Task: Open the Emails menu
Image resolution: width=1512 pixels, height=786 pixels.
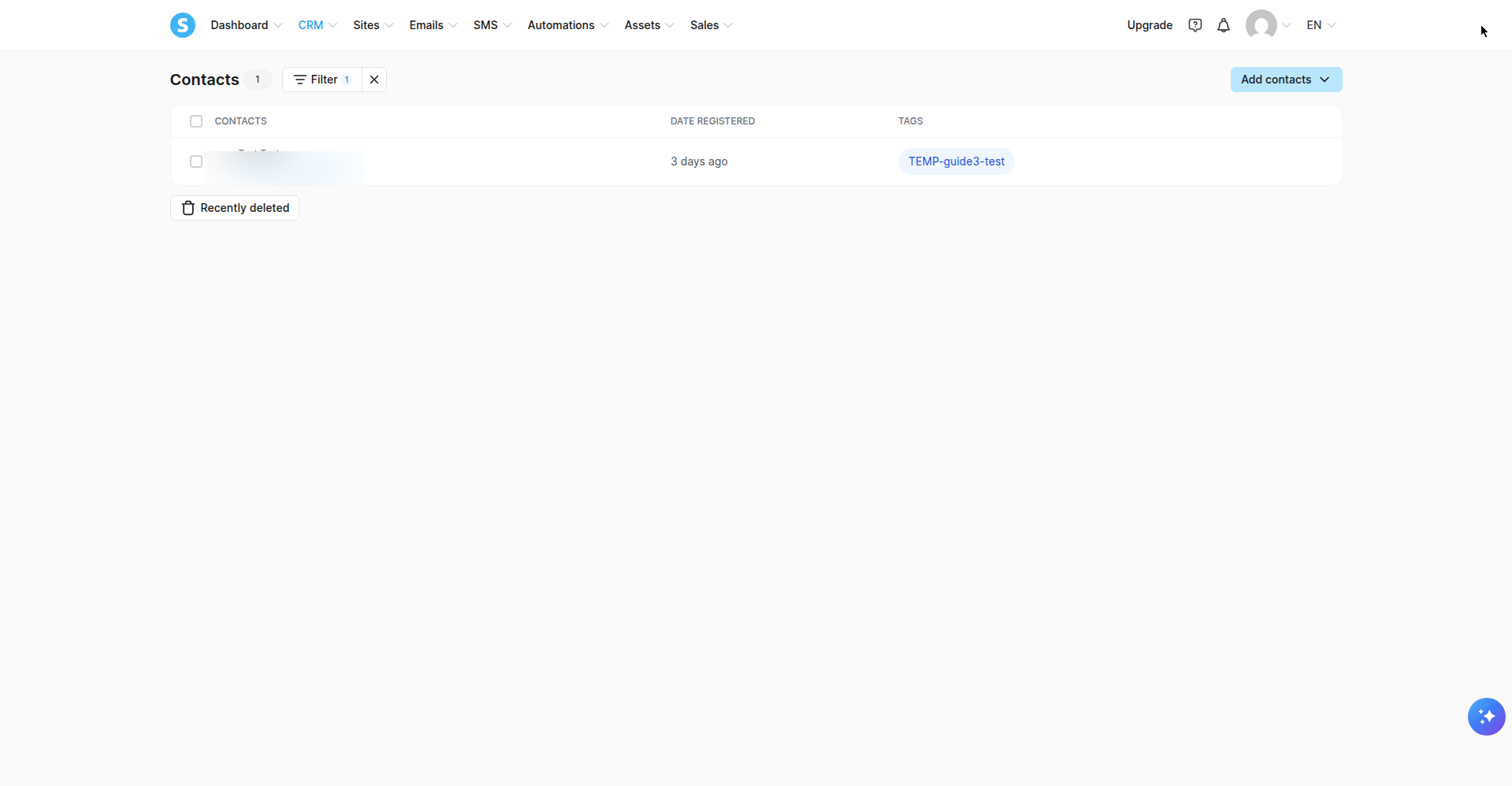Action: (x=433, y=25)
